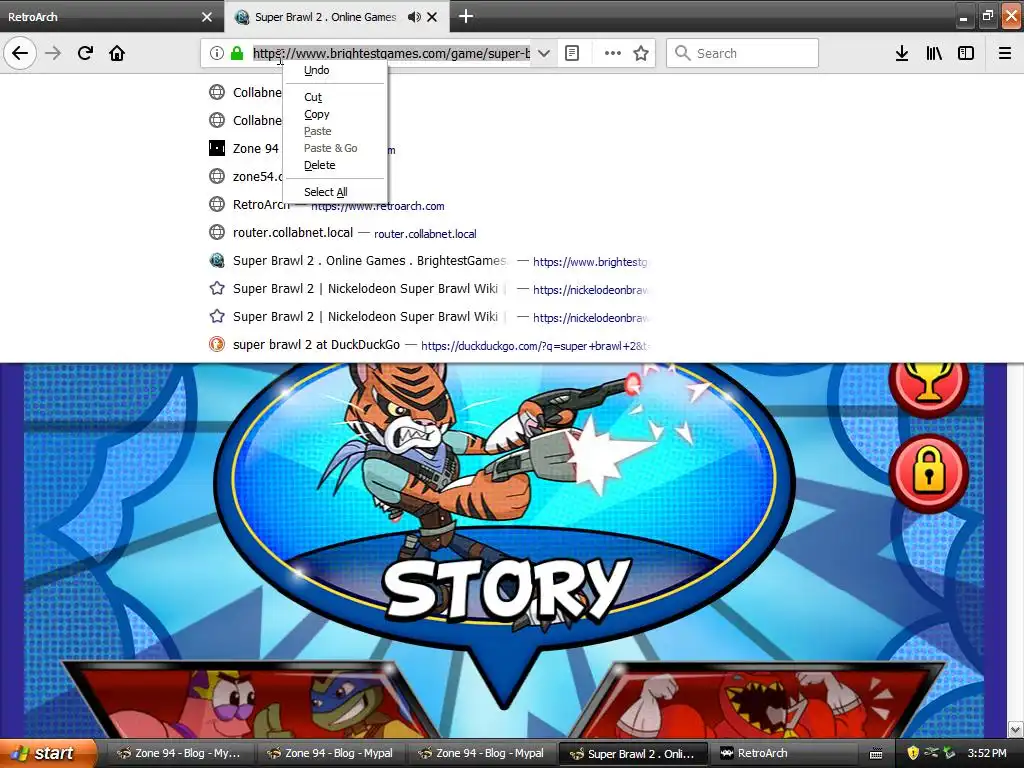Open the library bookshelf icon

(x=934, y=53)
